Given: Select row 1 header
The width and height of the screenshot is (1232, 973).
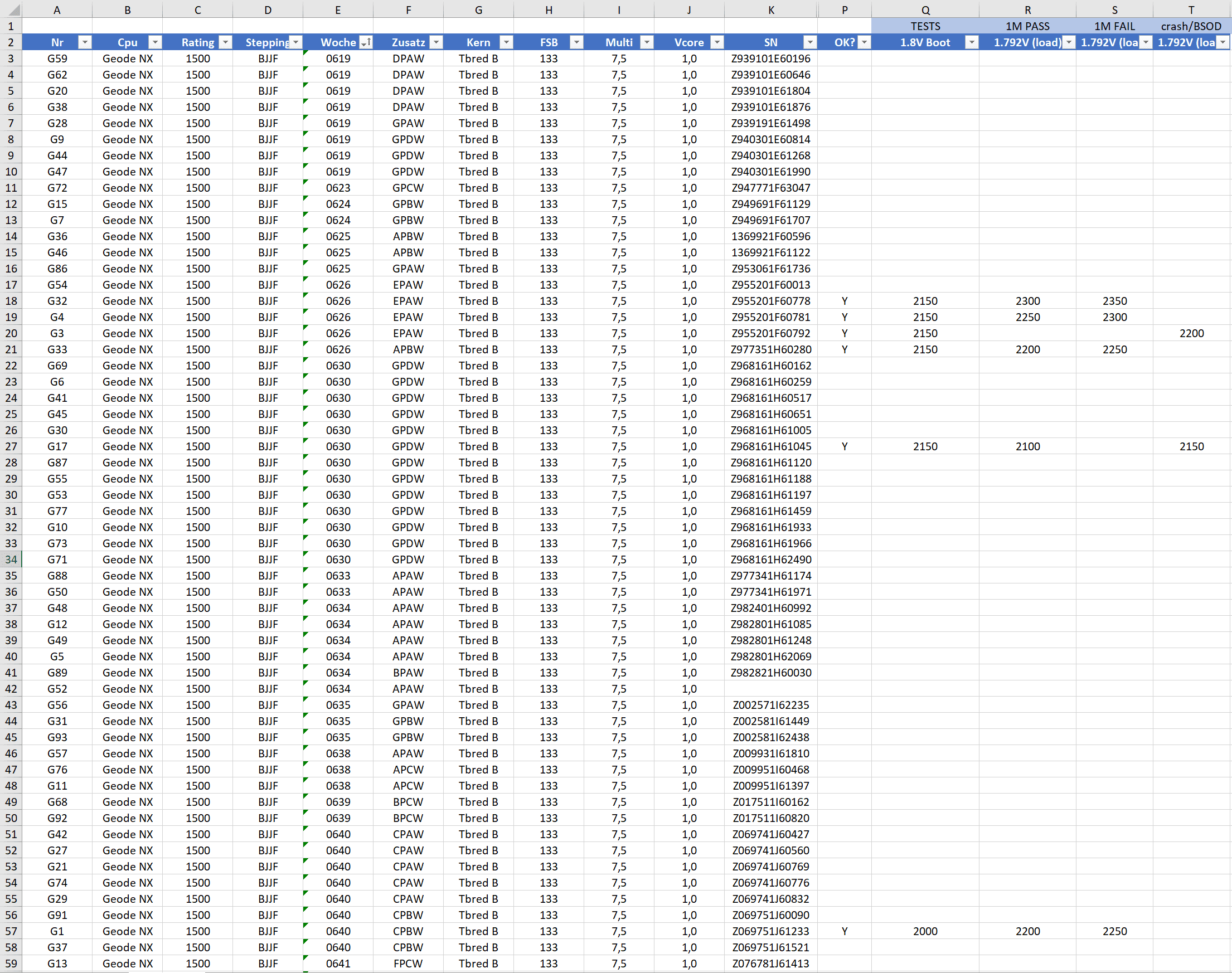Looking at the screenshot, I should coord(11,26).
